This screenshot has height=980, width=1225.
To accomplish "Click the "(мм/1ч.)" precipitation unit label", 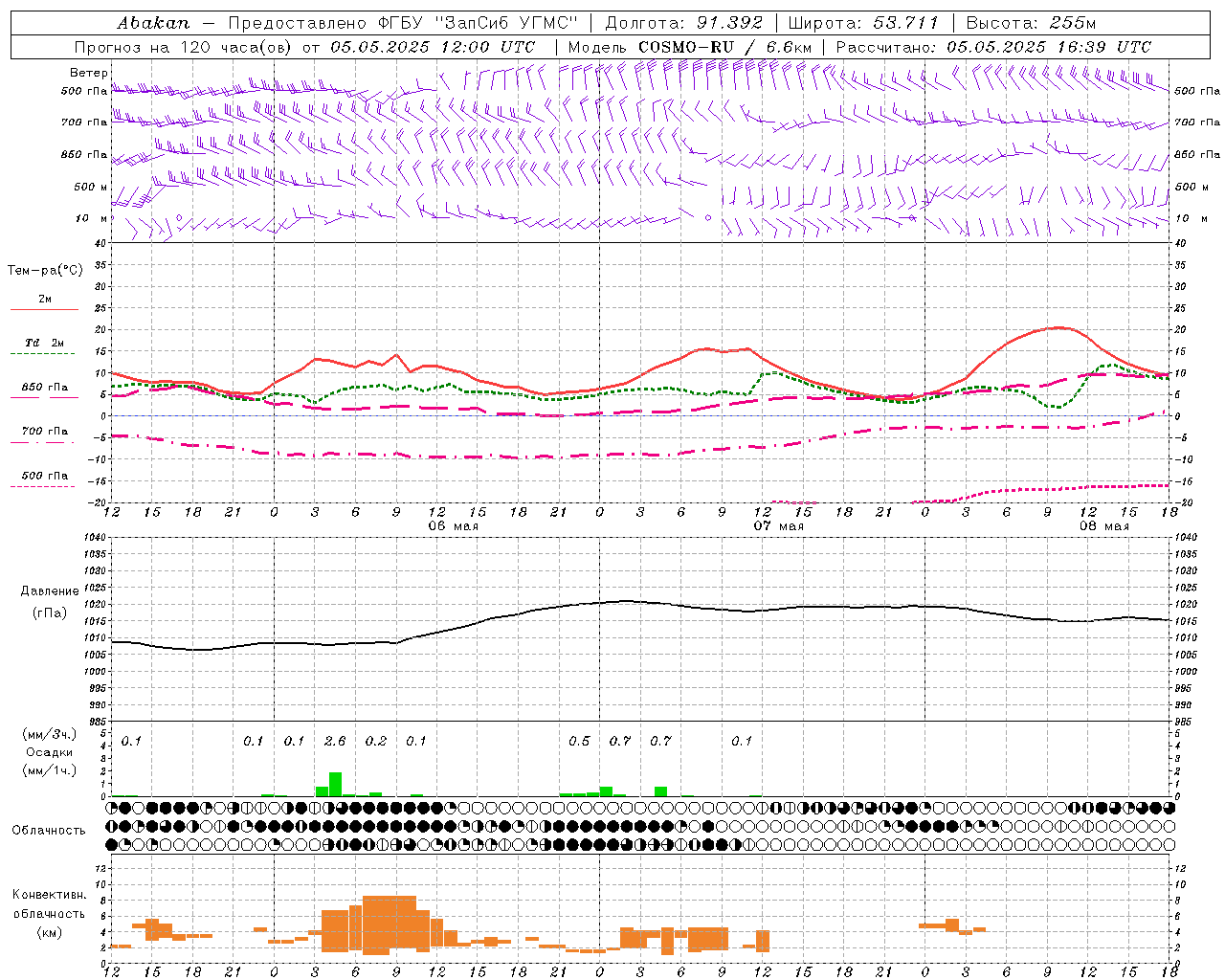I will pos(50,770).
